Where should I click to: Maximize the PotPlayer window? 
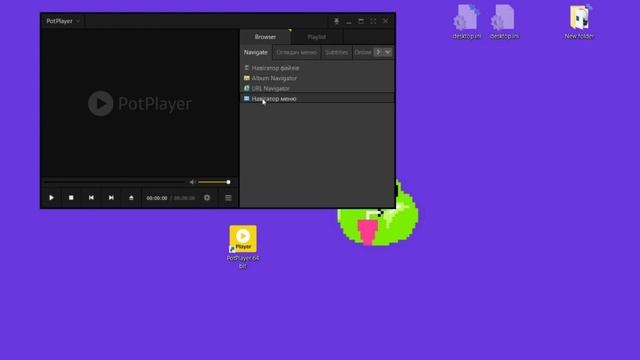361,21
